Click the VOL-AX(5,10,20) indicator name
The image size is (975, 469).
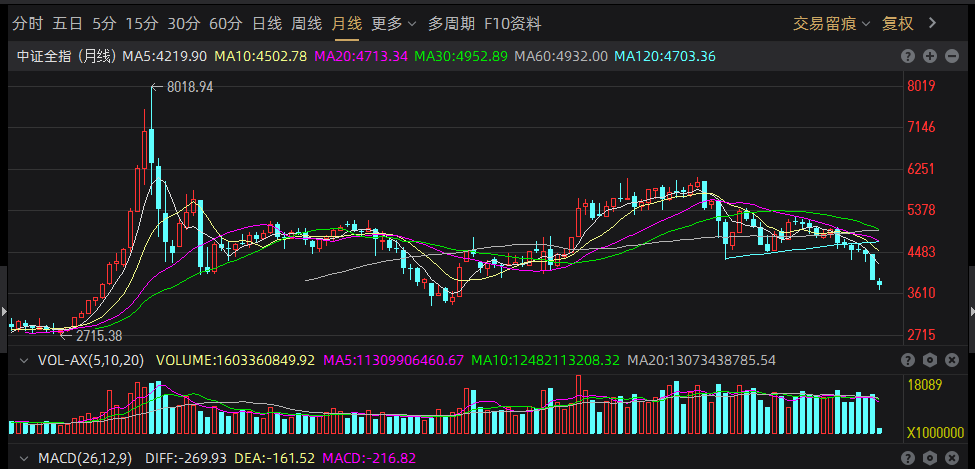tap(91, 360)
